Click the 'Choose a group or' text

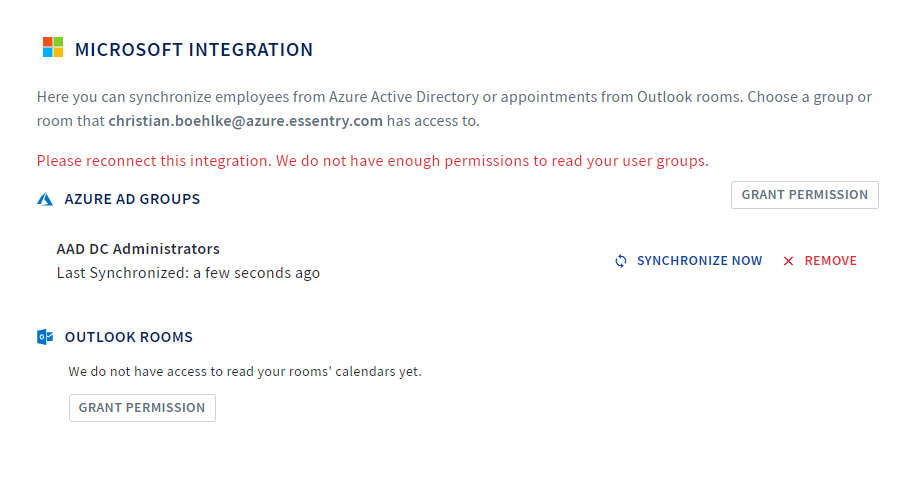(x=810, y=97)
